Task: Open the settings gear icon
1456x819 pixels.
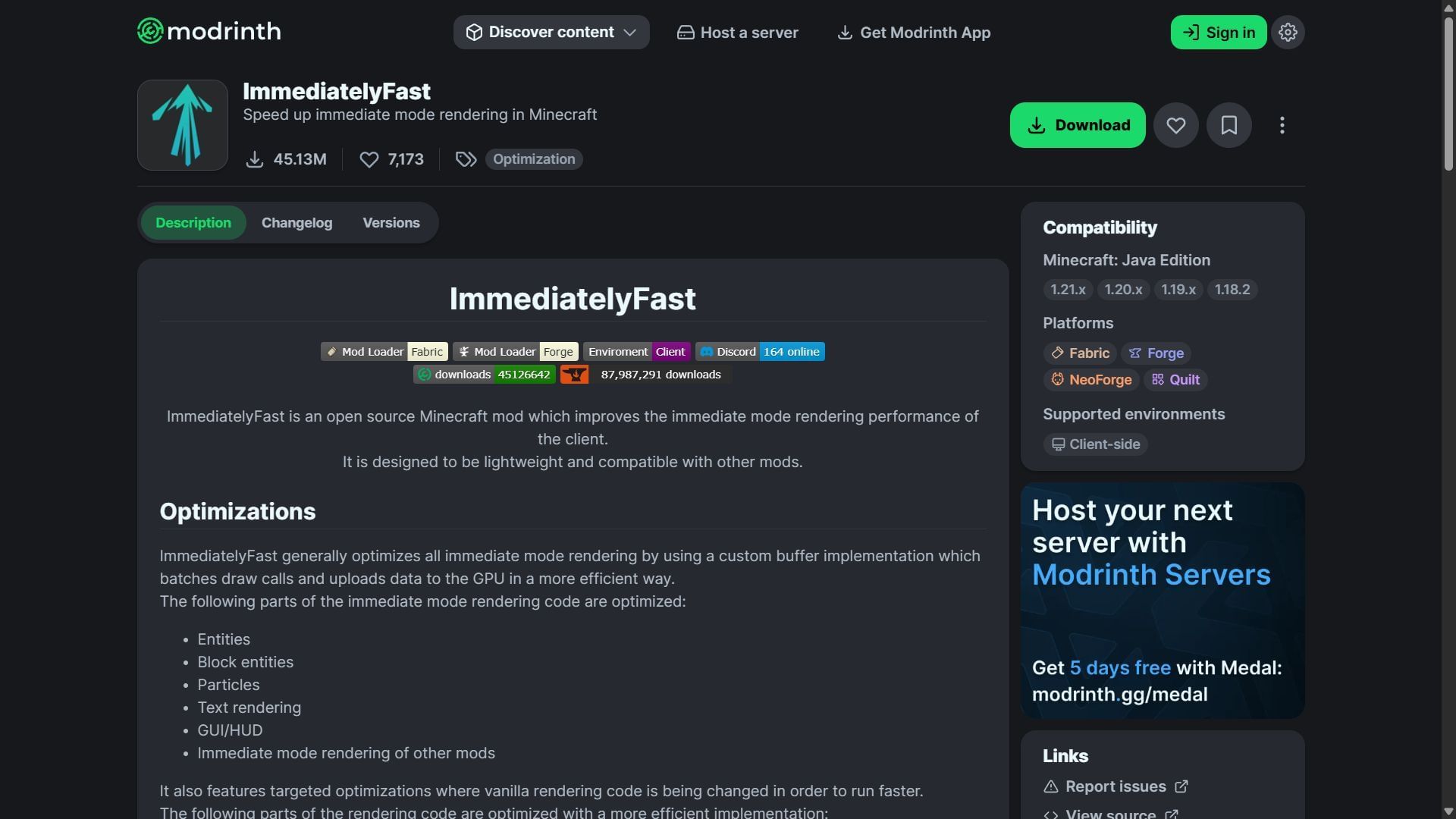Action: click(x=1288, y=32)
